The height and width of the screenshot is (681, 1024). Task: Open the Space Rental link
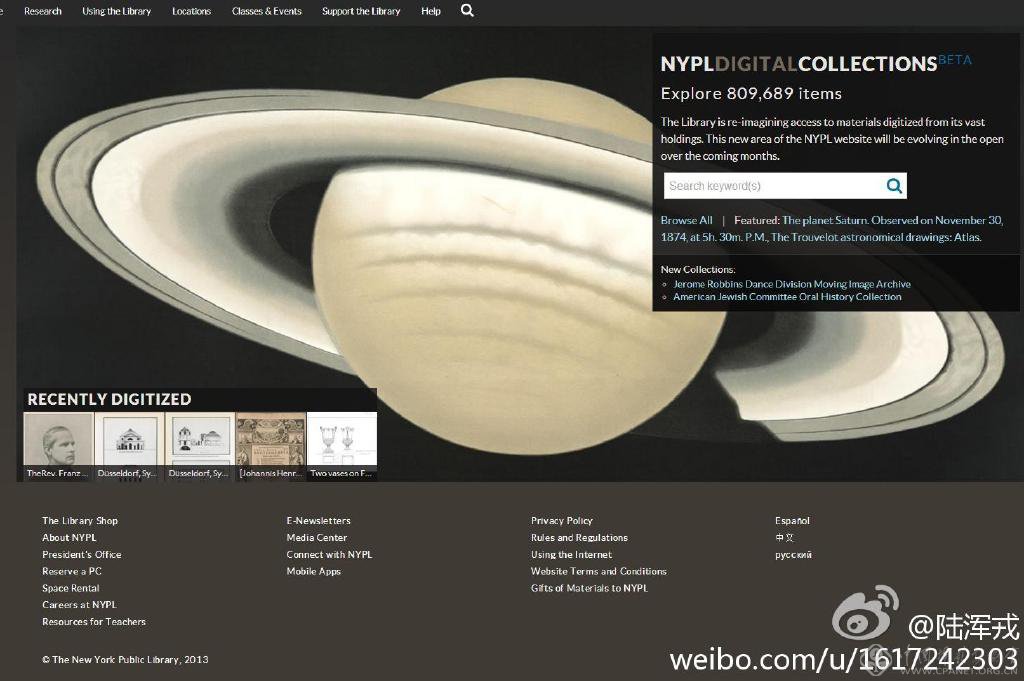point(71,588)
